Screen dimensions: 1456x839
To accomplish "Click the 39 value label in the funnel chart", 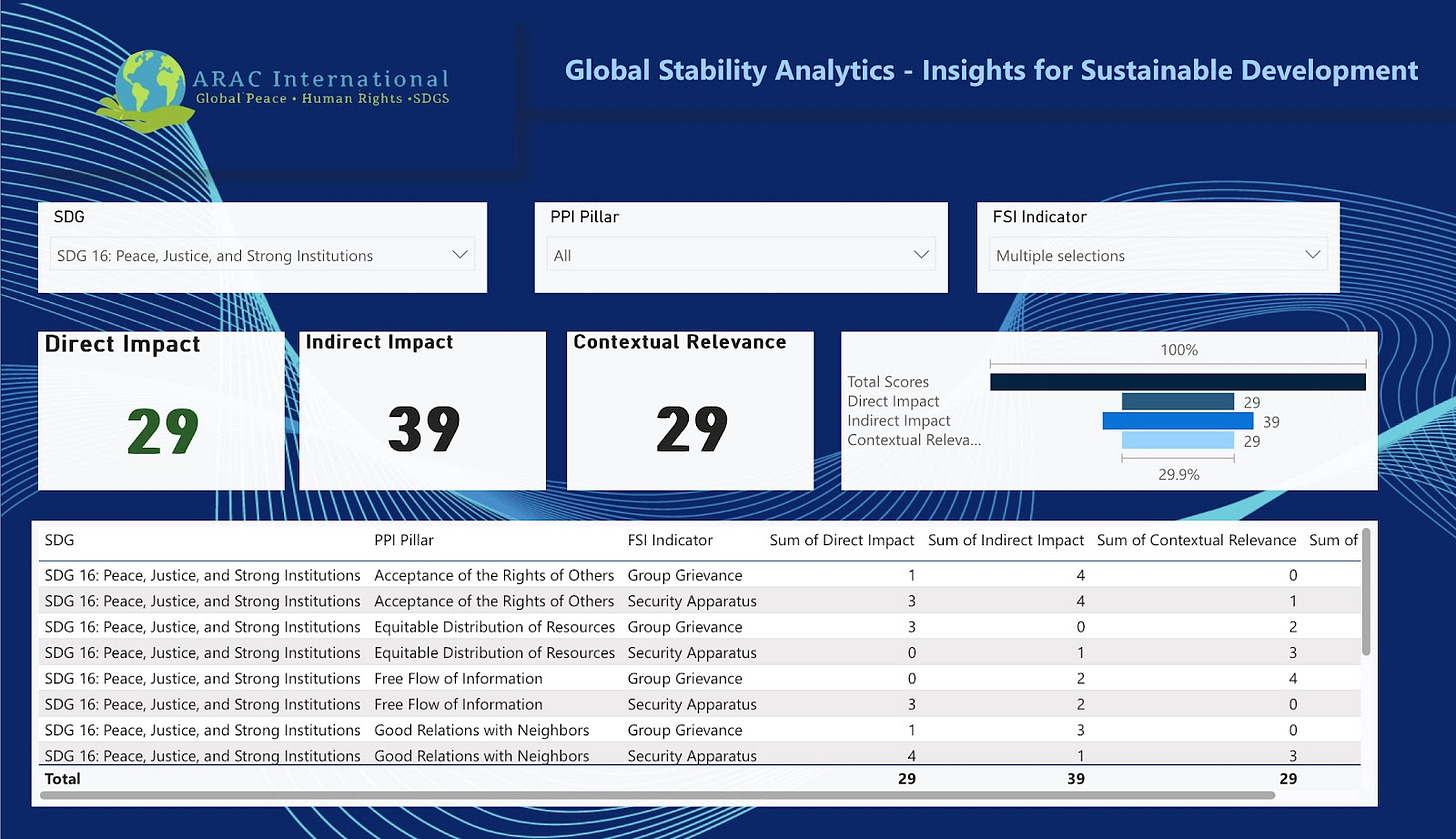I will coord(1271,421).
